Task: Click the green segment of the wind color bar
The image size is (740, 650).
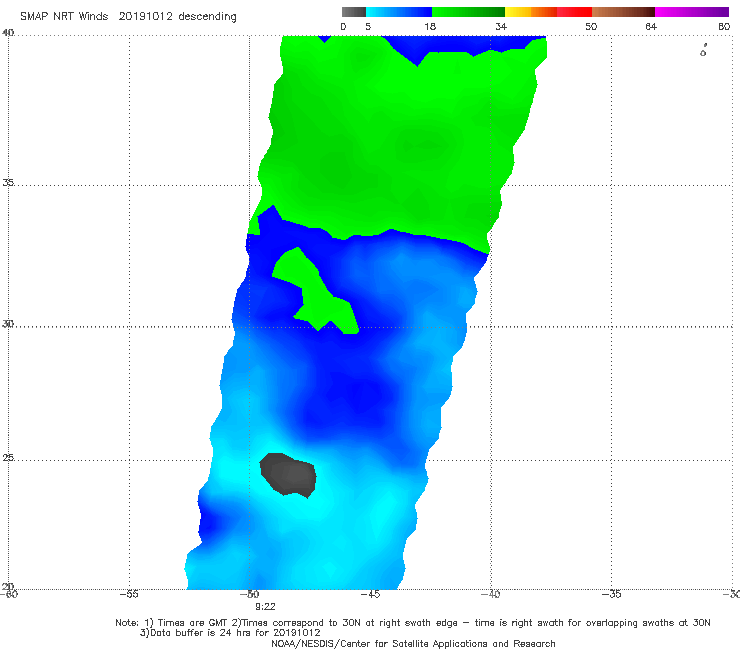Action: (468, 12)
